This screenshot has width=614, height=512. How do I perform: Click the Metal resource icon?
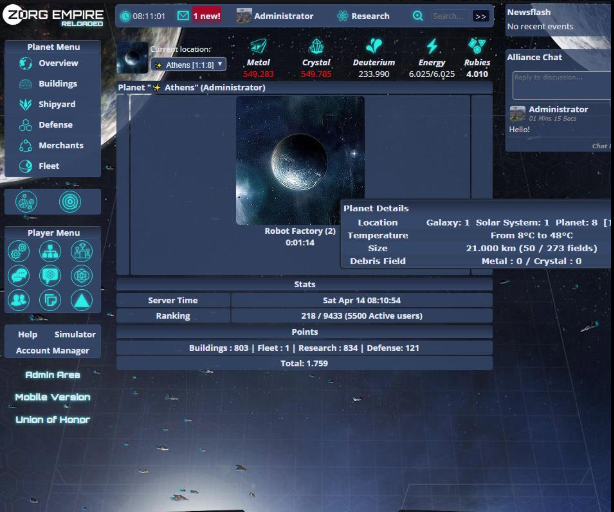pos(258,46)
